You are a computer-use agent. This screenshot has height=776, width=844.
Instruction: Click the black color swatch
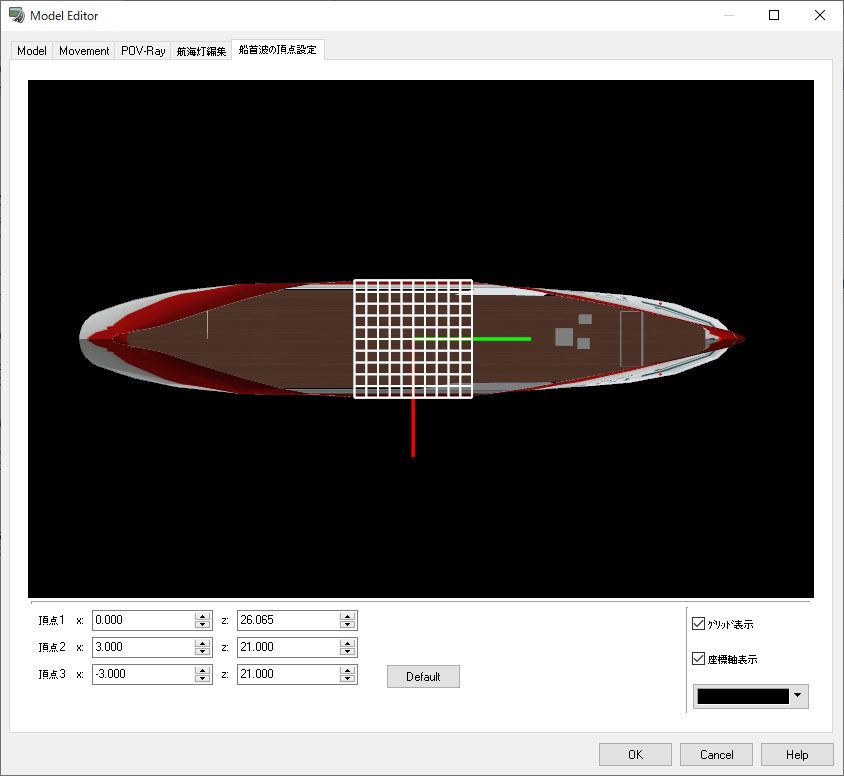pyautogui.click(x=743, y=696)
